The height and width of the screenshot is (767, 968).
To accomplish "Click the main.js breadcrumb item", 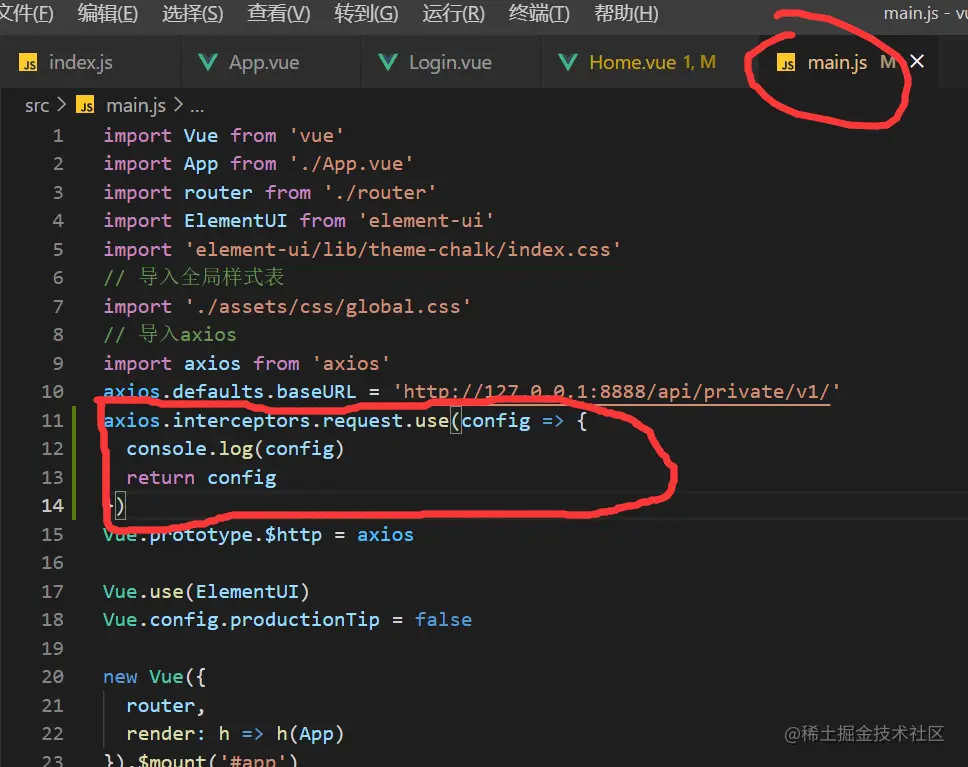I will pyautogui.click(x=136, y=106).
